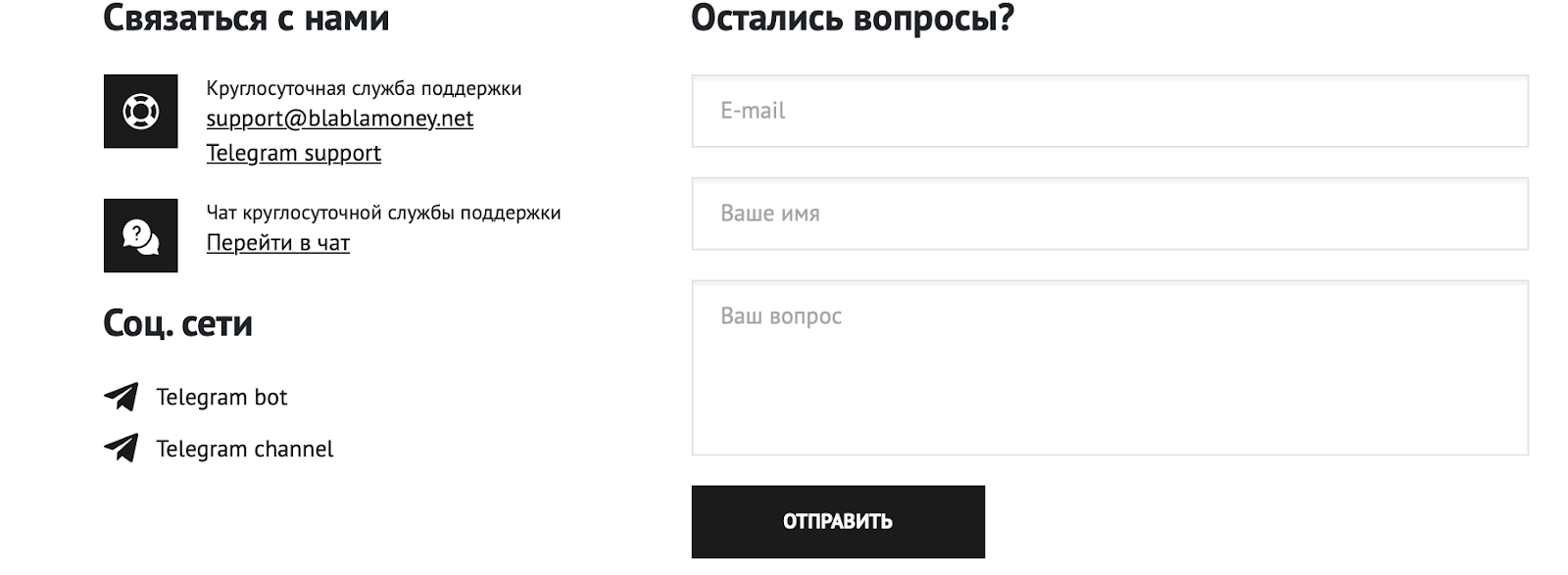Click the "Чат круглосуточной службы поддержки" label
Screen dimensions: 1568x575
383,213
